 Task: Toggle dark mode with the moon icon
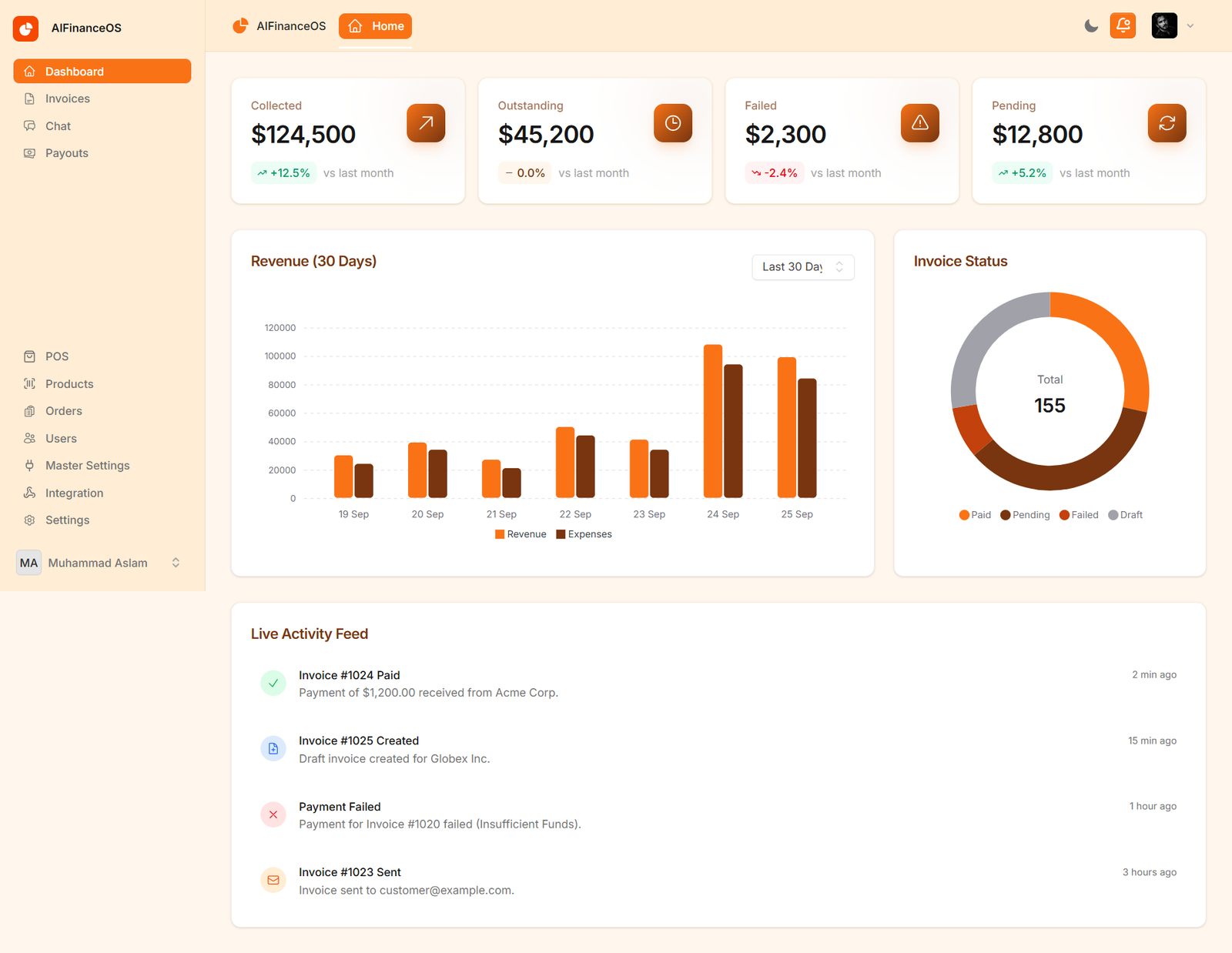(1091, 26)
